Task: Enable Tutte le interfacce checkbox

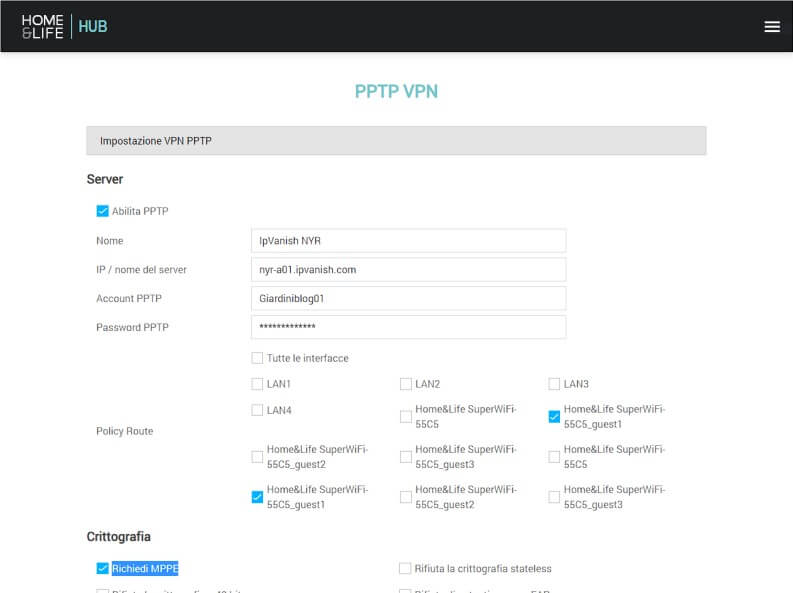Action: [257, 358]
